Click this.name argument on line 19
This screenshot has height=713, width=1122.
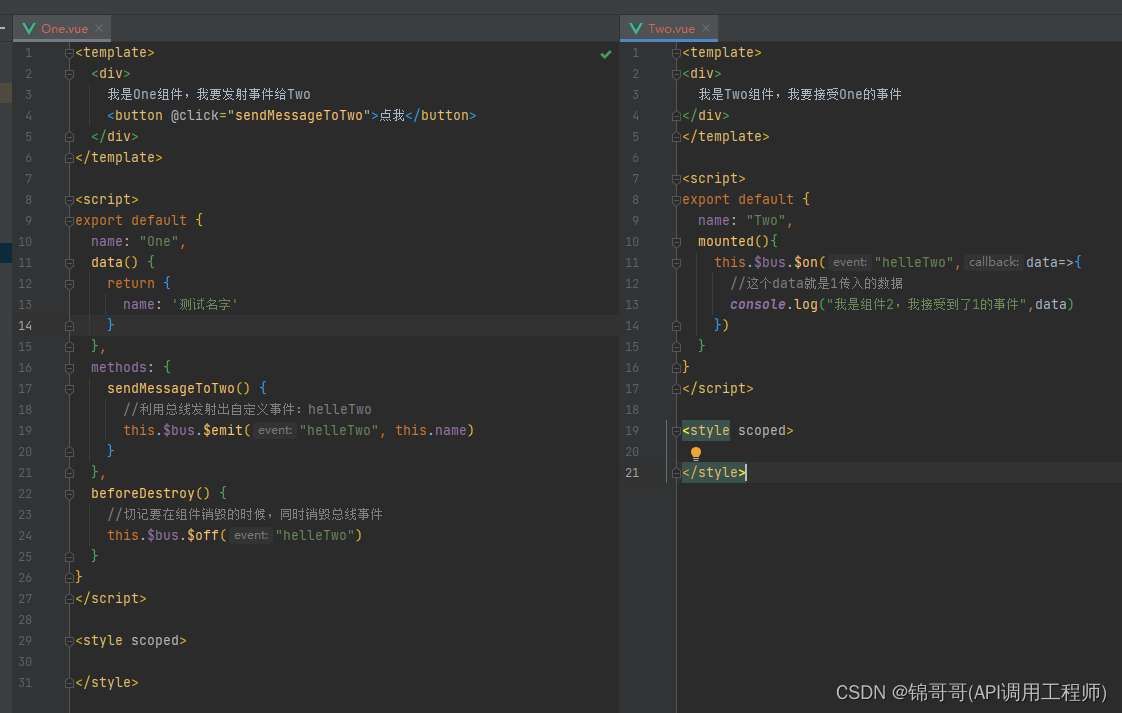point(431,430)
